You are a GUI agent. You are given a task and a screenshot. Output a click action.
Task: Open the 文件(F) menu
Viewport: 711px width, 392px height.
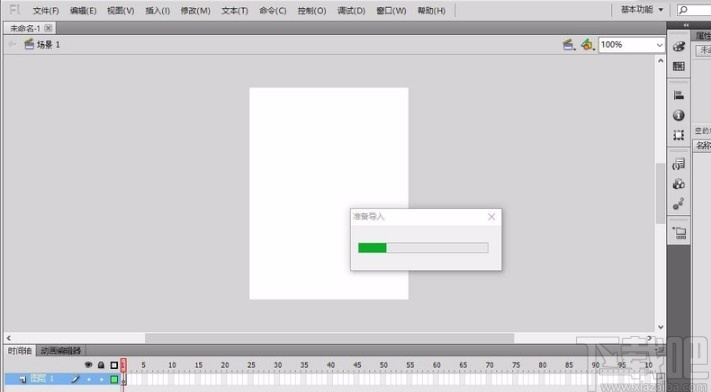click(46, 10)
